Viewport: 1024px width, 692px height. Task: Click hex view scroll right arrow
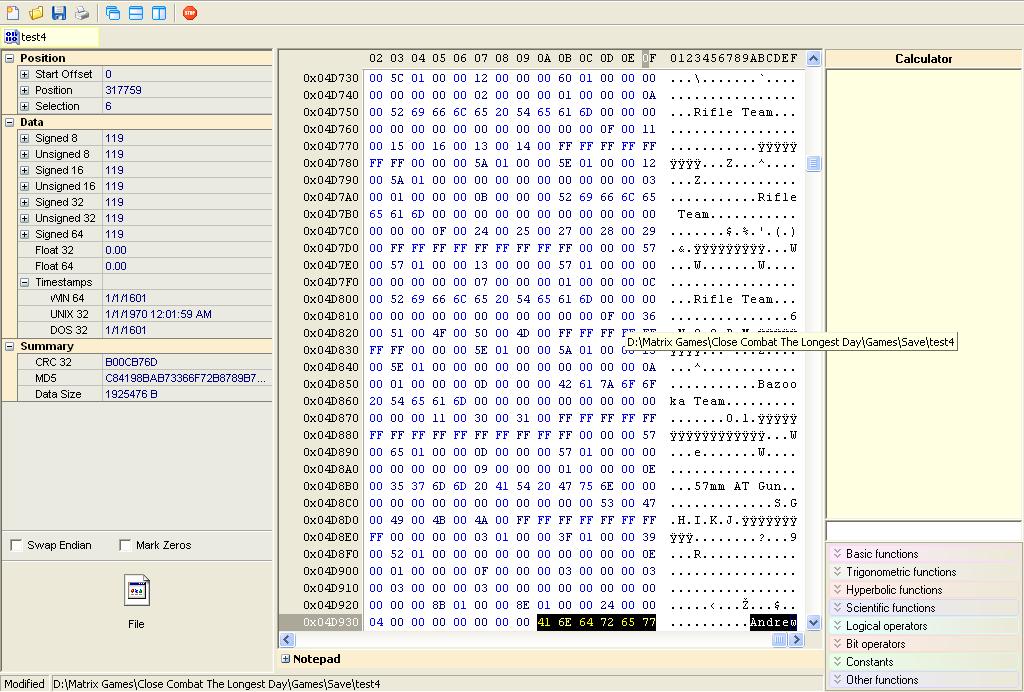point(796,640)
